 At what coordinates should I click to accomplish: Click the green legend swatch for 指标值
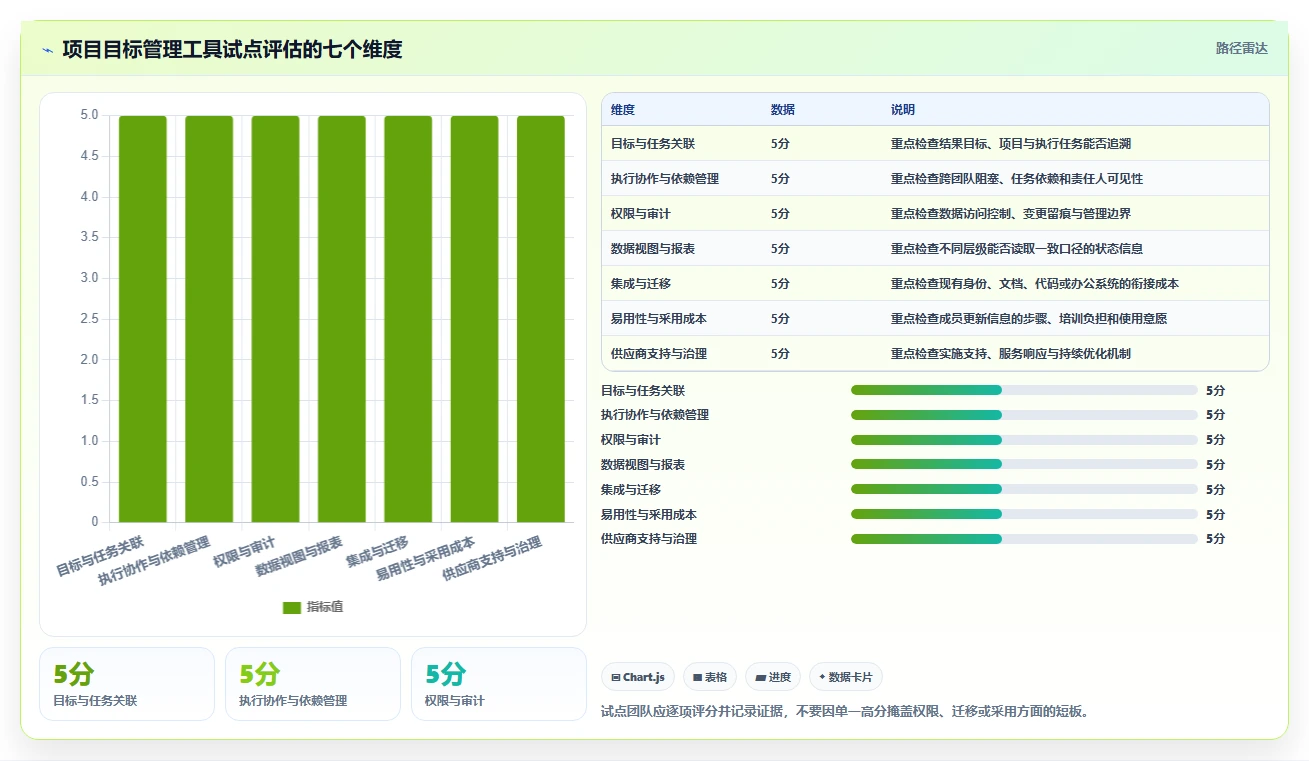[x=292, y=607]
